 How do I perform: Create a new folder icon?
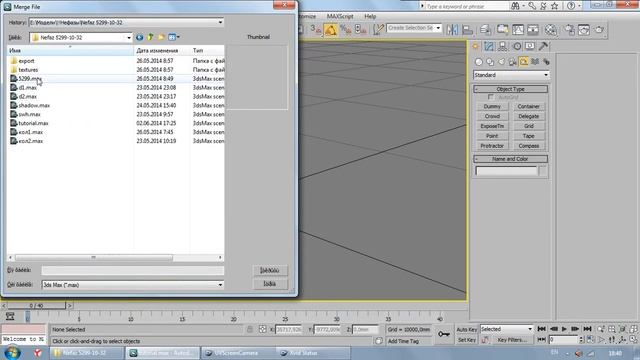coord(161,38)
